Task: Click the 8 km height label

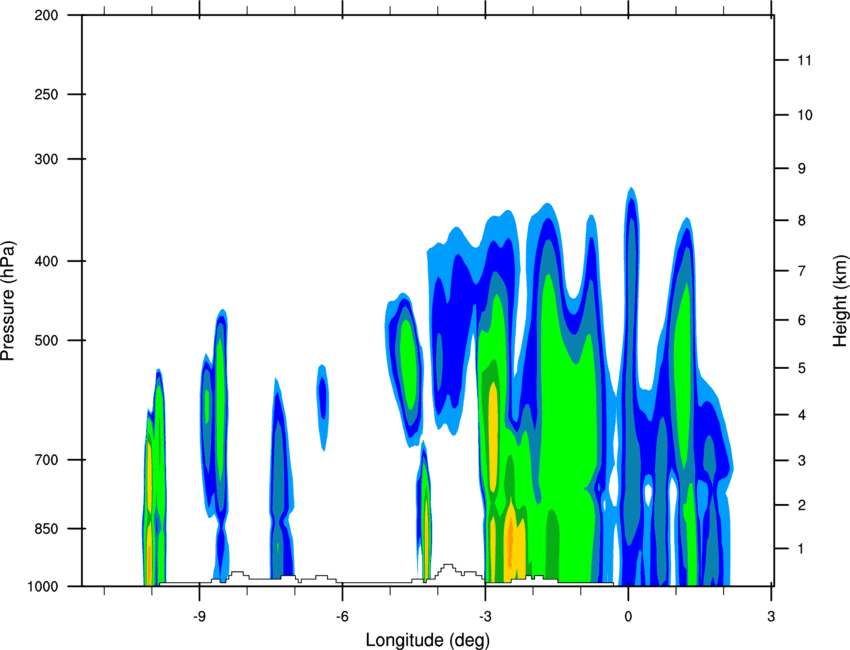Action: coord(801,220)
